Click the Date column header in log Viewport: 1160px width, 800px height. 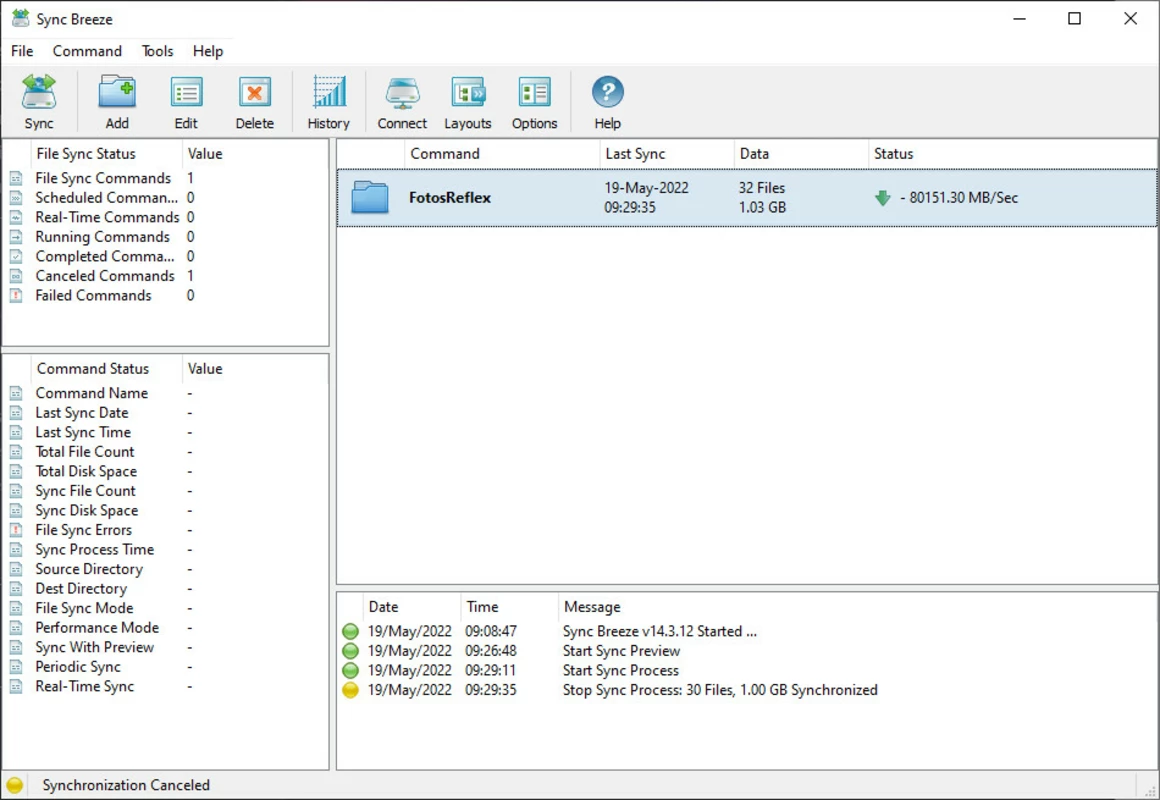[411, 607]
